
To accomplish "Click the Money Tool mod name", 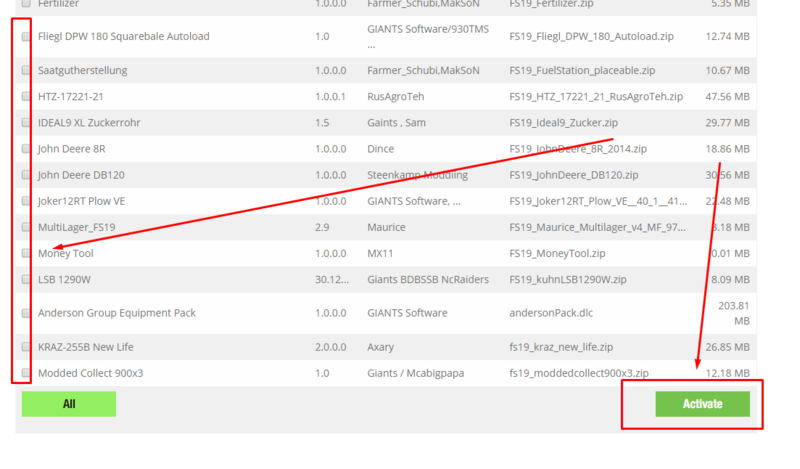I will (66, 254).
